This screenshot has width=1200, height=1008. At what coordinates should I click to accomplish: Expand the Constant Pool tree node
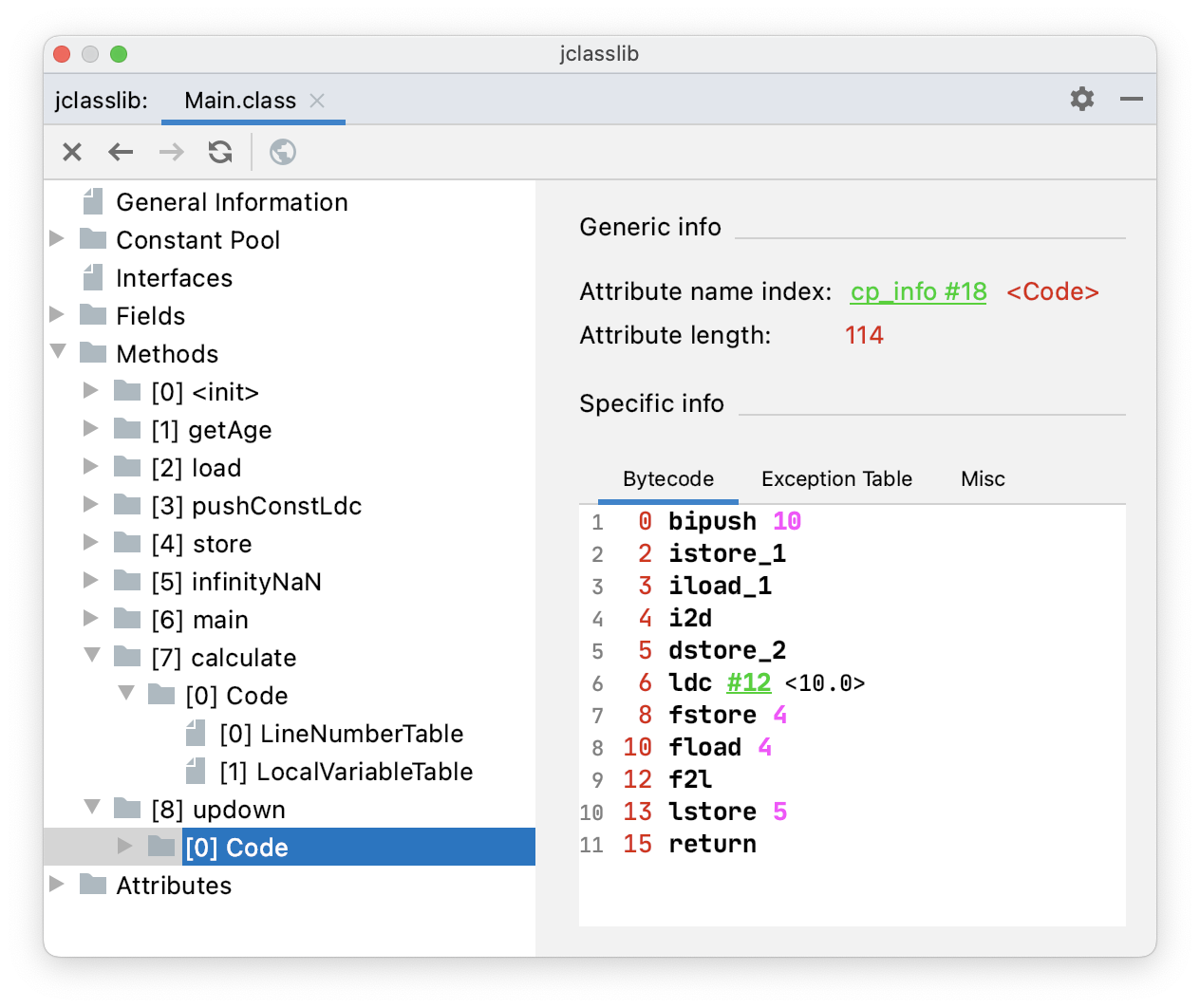pyautogui.click(x=57, y=239)
